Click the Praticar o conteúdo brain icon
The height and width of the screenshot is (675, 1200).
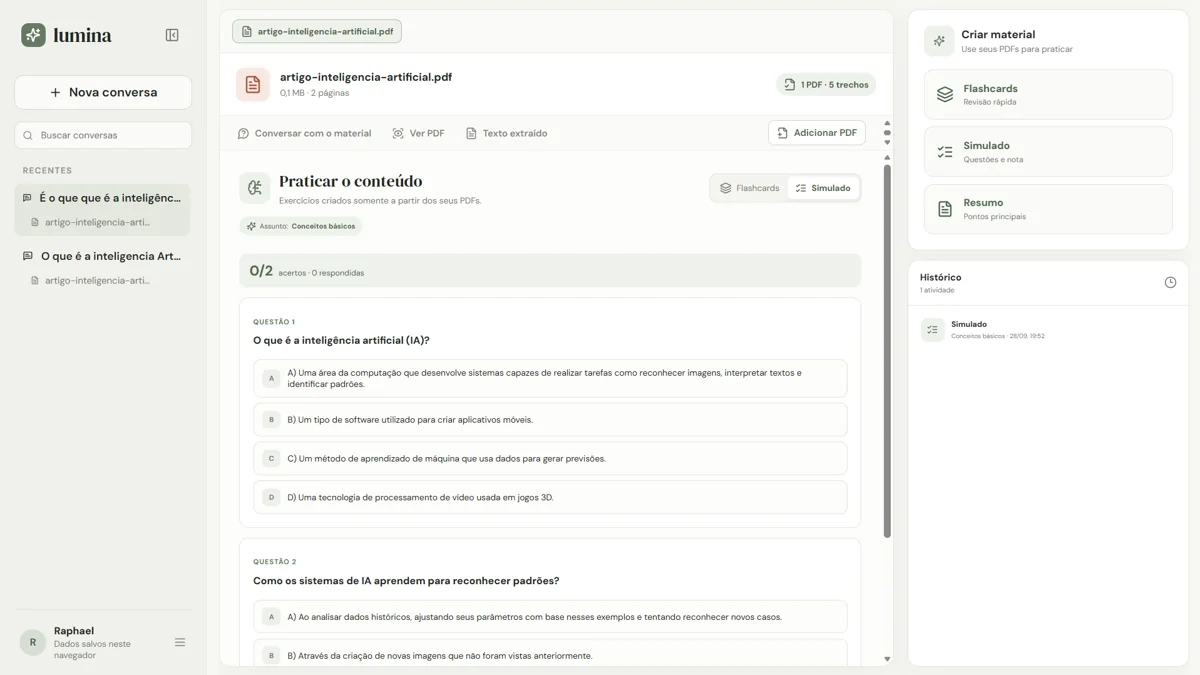coord(255,188)
